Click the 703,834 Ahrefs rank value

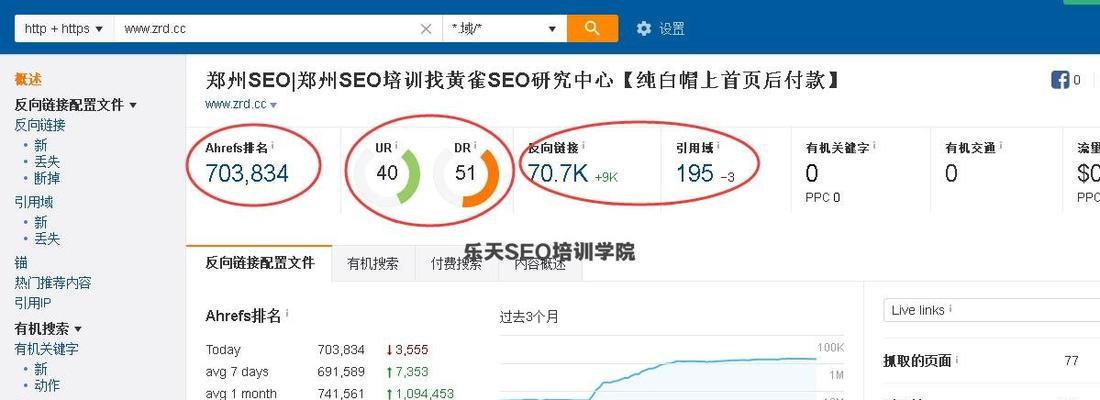pos(247,173)
